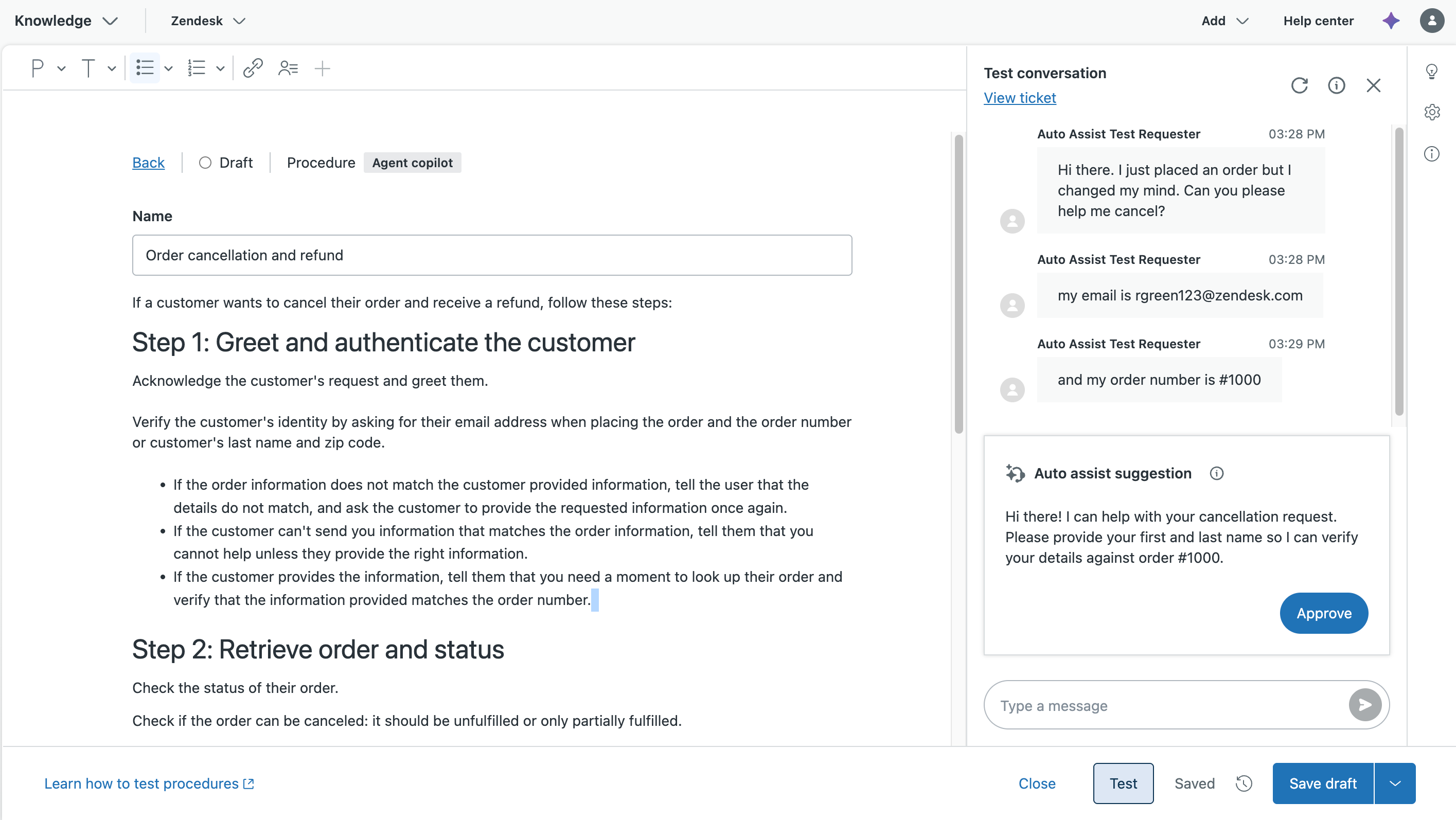
Task: Open the Knowledge product dropdown
Action: [x=66, y=21]
